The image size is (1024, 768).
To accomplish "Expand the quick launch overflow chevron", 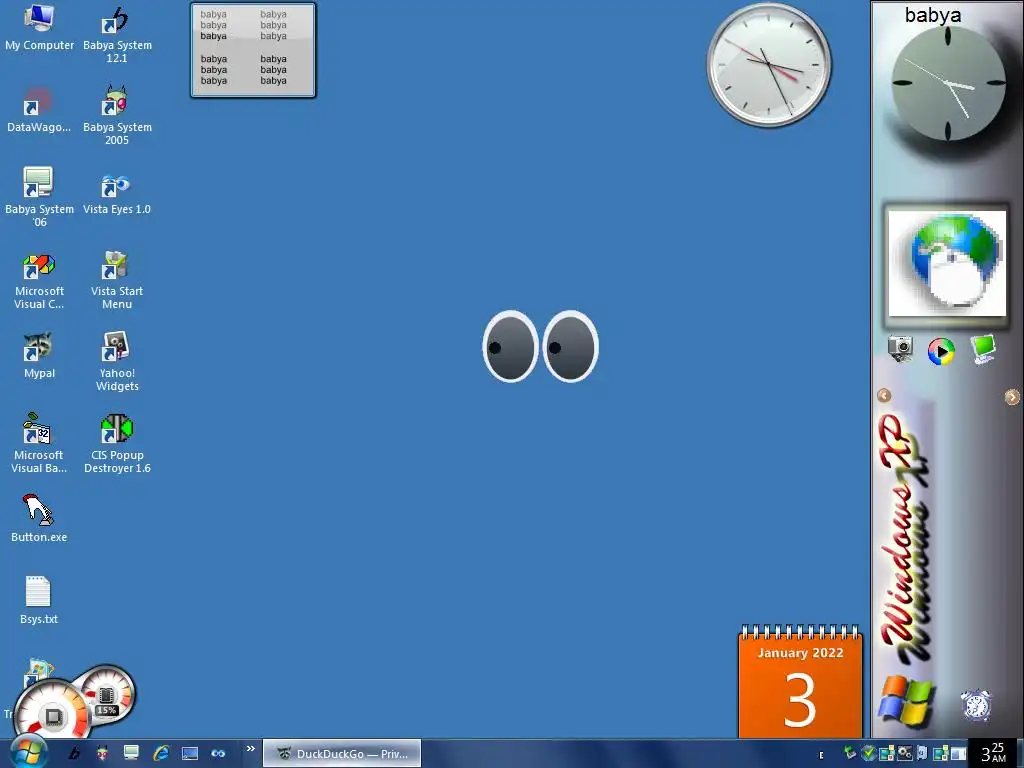I will tap(250, 748).
